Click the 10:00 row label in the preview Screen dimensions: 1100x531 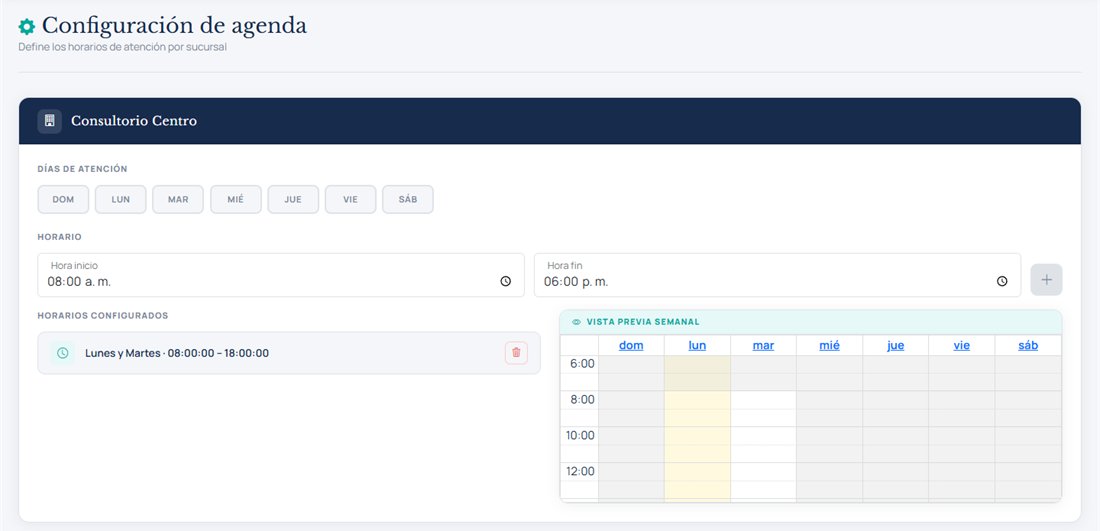tap(580, 436)
